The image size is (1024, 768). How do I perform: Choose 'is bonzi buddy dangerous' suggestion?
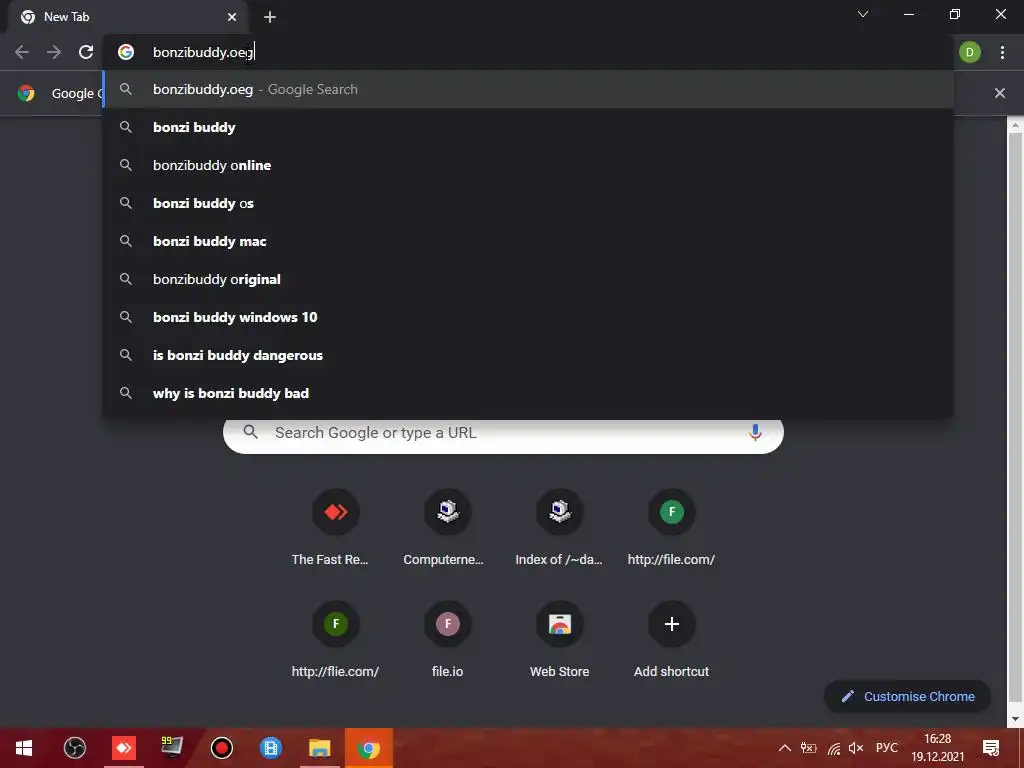pos(528,355)
